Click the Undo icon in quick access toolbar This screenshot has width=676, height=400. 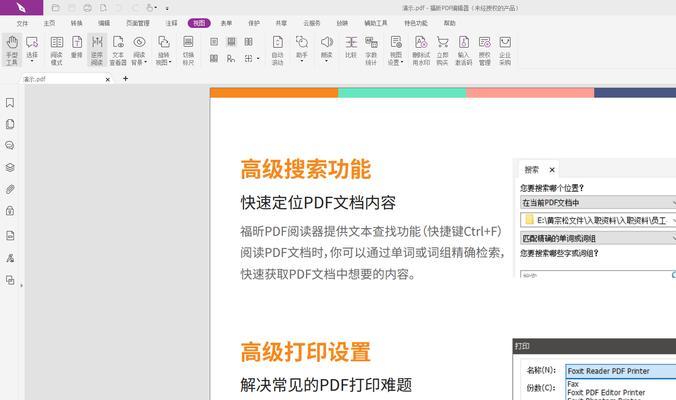coord(119,8)
